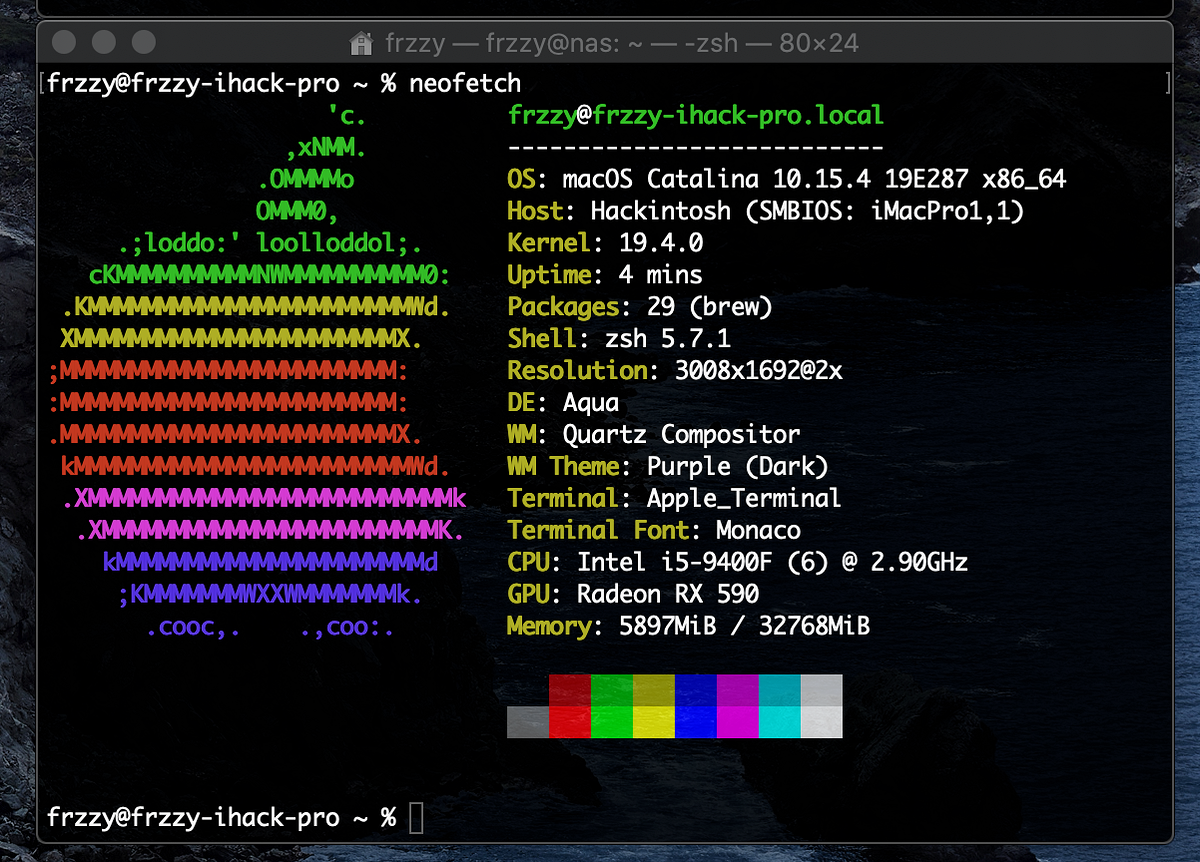
Task: Click the minimize window traffic light button
Action: 103,42
